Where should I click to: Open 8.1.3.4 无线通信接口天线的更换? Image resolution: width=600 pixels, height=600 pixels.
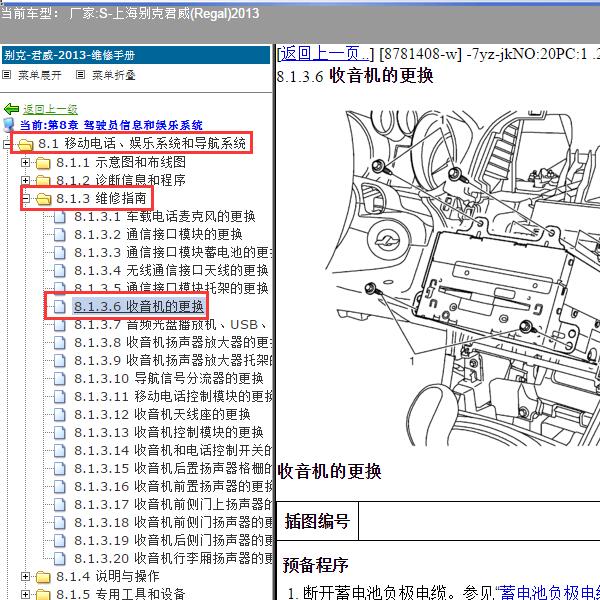click(171, 271)
